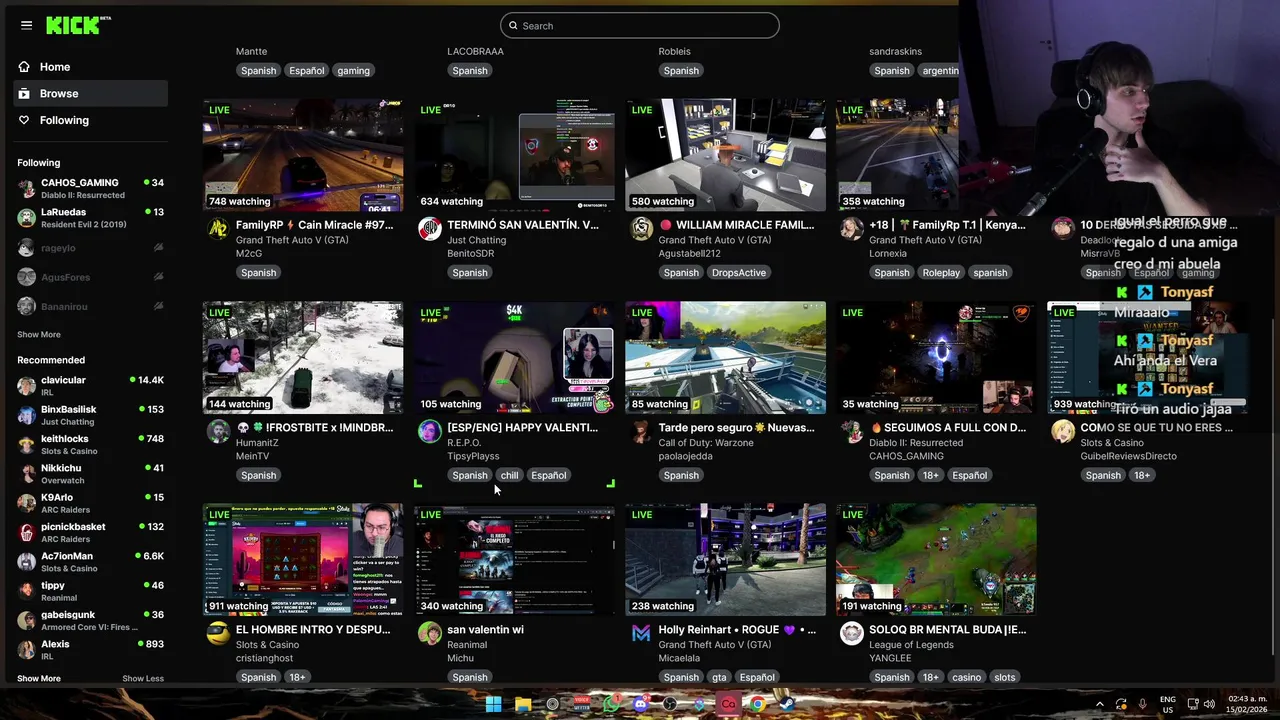The width and height of the screenshot is (1280, 720).
Task: Select 18+ tag under CAHOS_GAMING stream
Action: tap(931, 475)
